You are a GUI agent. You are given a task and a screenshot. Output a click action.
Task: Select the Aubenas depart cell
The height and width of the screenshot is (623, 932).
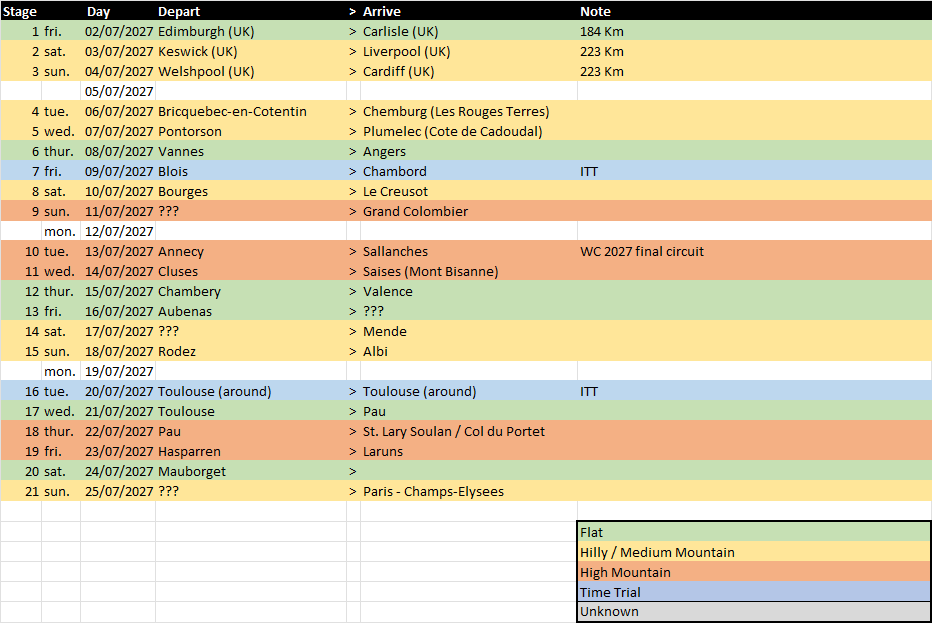[x=251, y=312]
